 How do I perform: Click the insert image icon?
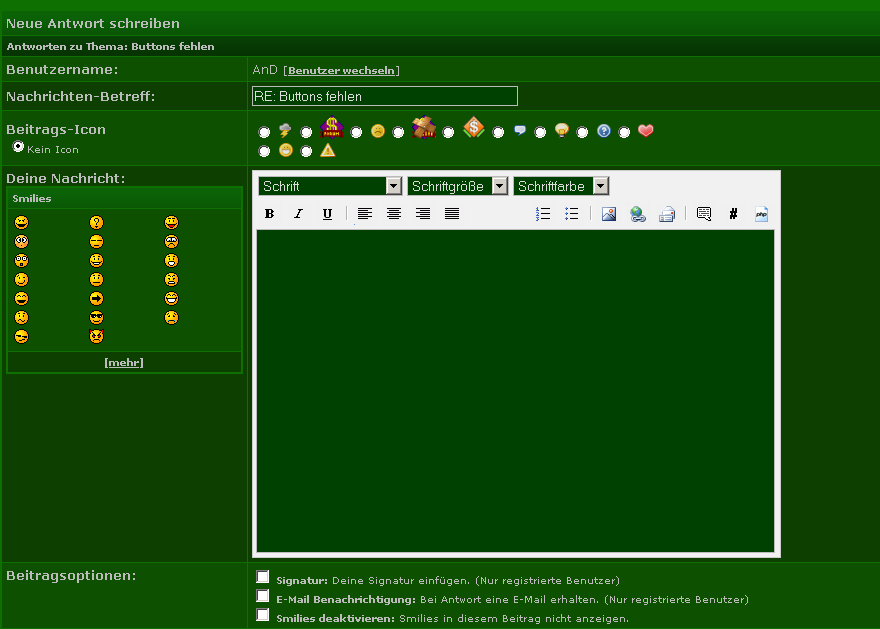(608, 214)
